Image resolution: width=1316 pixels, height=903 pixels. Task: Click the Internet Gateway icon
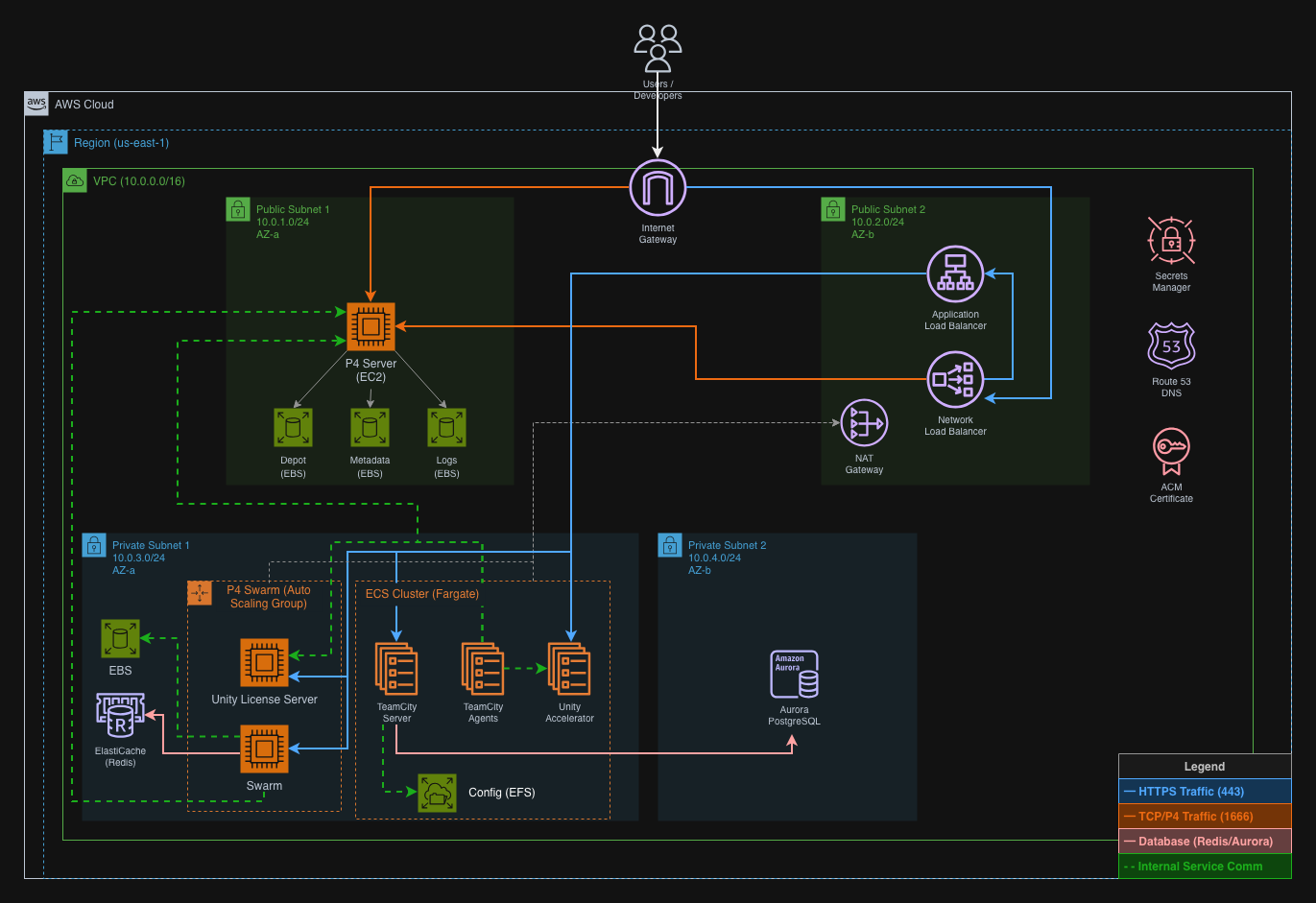tap(658, 188)
